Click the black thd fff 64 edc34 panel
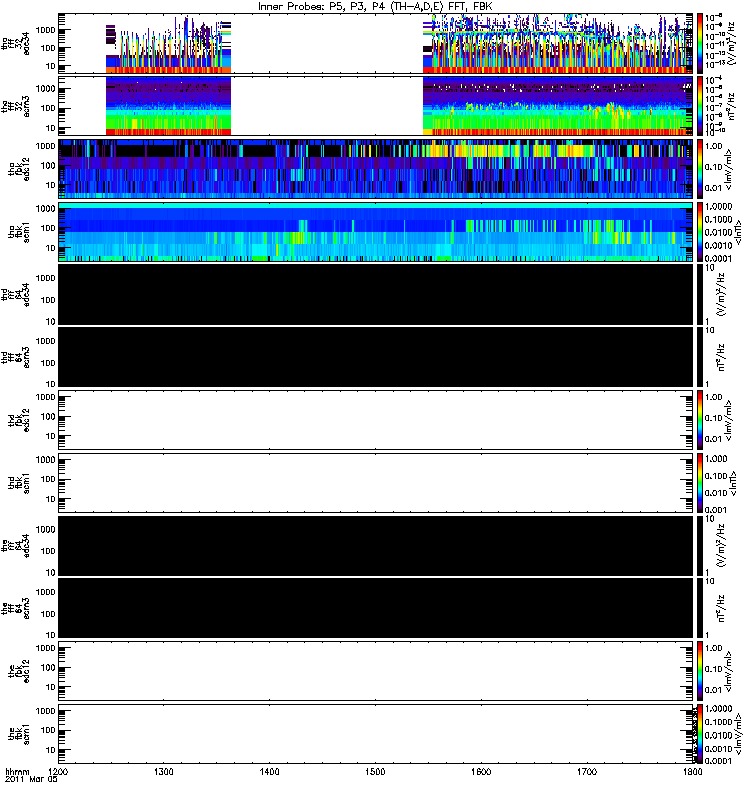750x800 pixels. tap(376, 294)
